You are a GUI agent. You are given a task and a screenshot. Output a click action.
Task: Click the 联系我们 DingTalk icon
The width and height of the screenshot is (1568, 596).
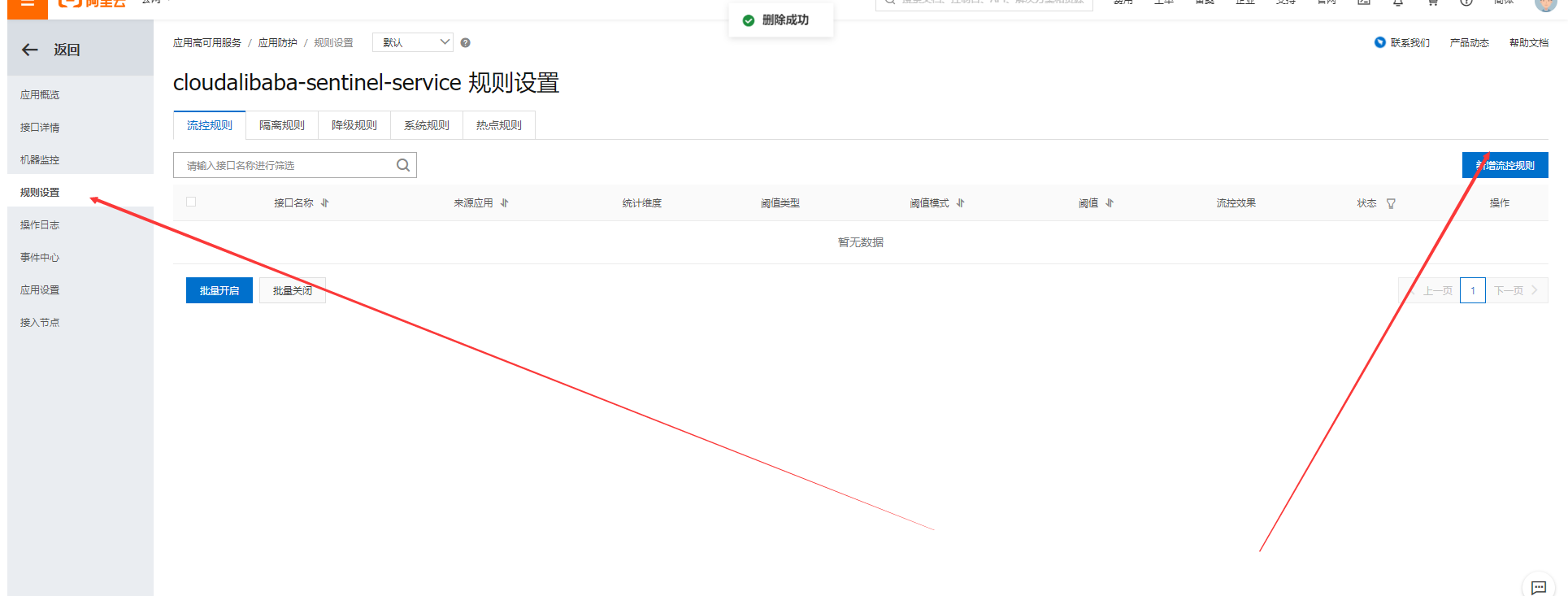click(x=1379, y=42)
